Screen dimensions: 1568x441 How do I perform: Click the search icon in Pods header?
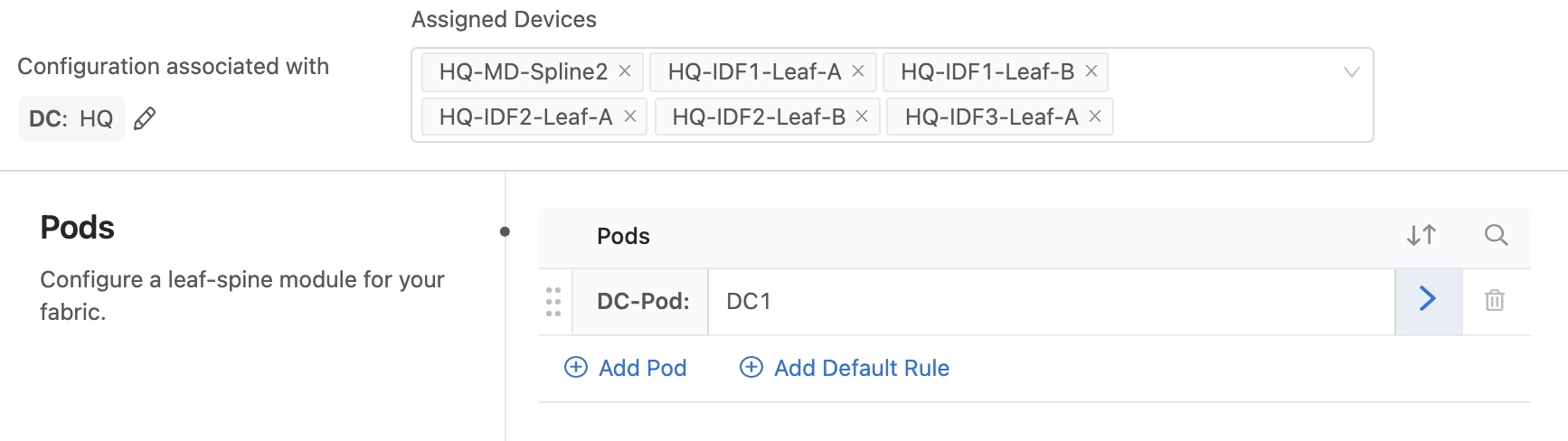click(1496, 236)
